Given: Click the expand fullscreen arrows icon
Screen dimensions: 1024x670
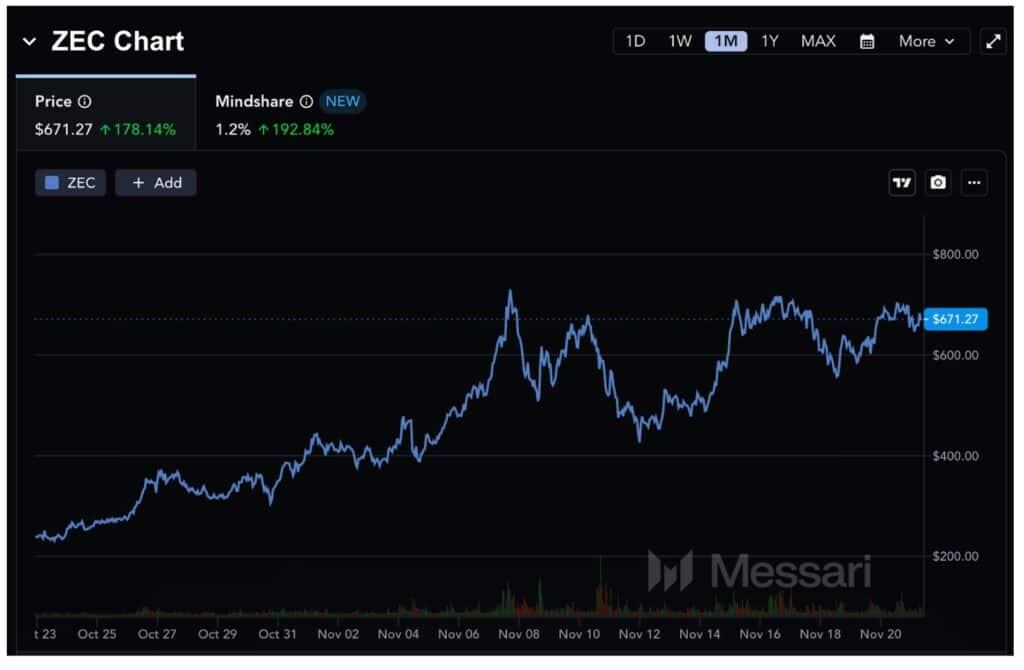Looking at the screenshot, I should (x=993, y=41).
